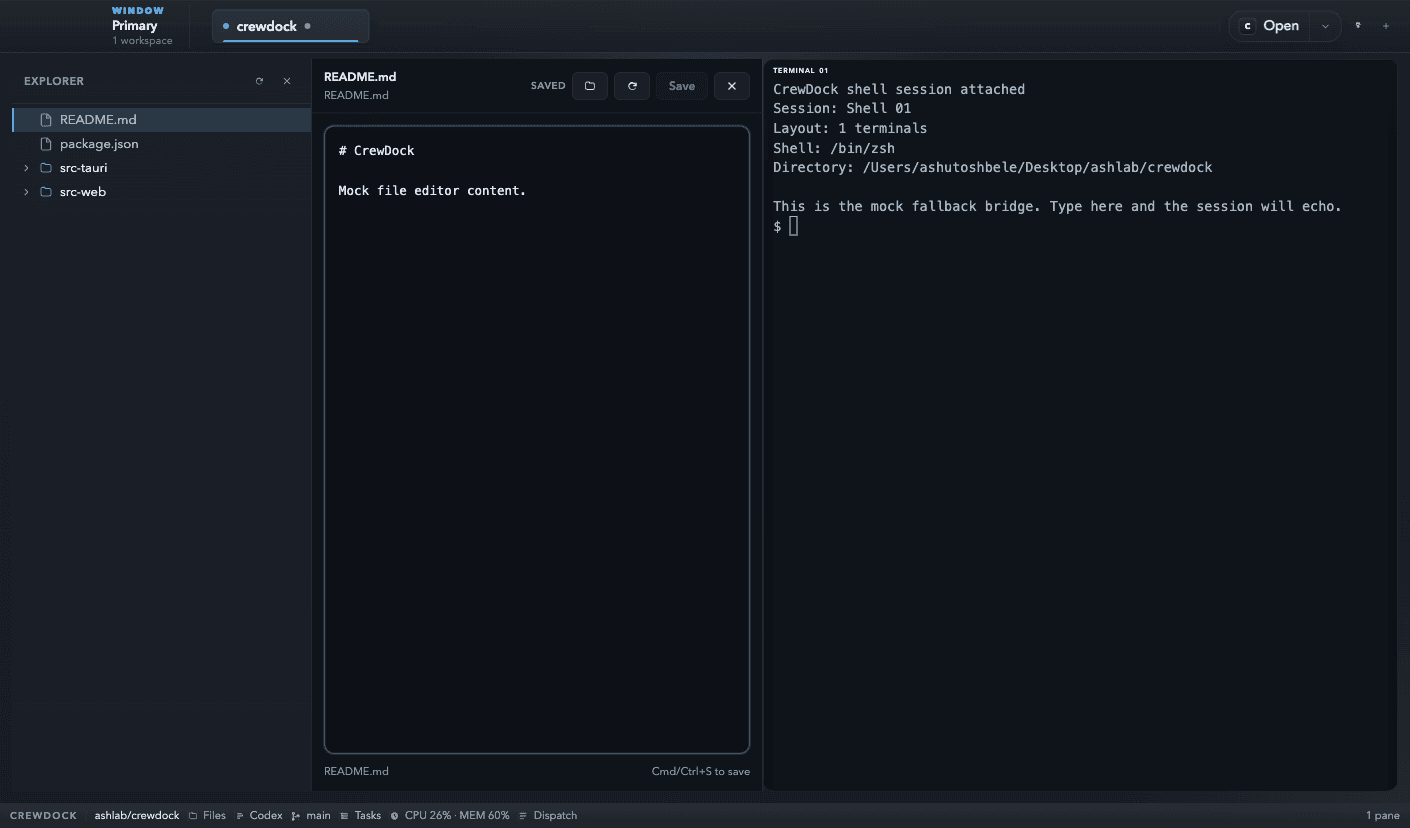Toggle the lightbulb icon near the top right
Viewport: 1410px width, 828px height.
coord(1357,25)
